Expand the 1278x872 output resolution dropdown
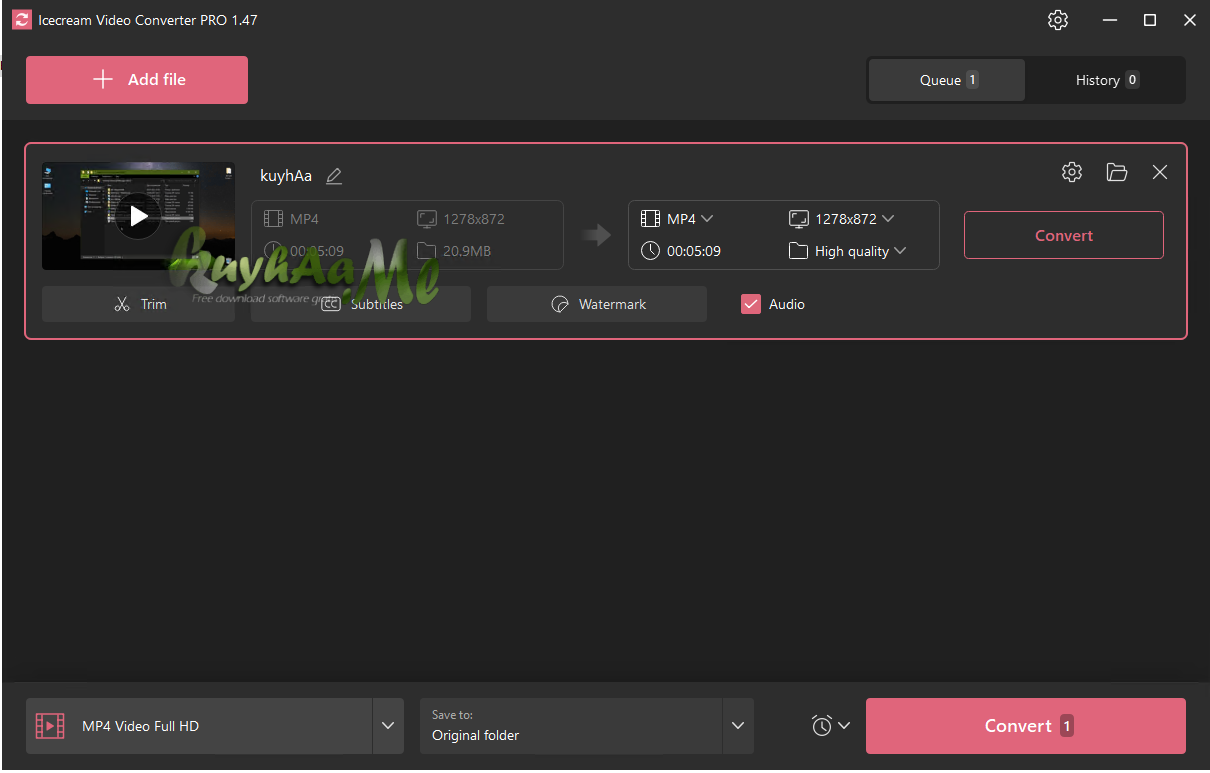Screen dimensions: 1210x773 (841, 219)
